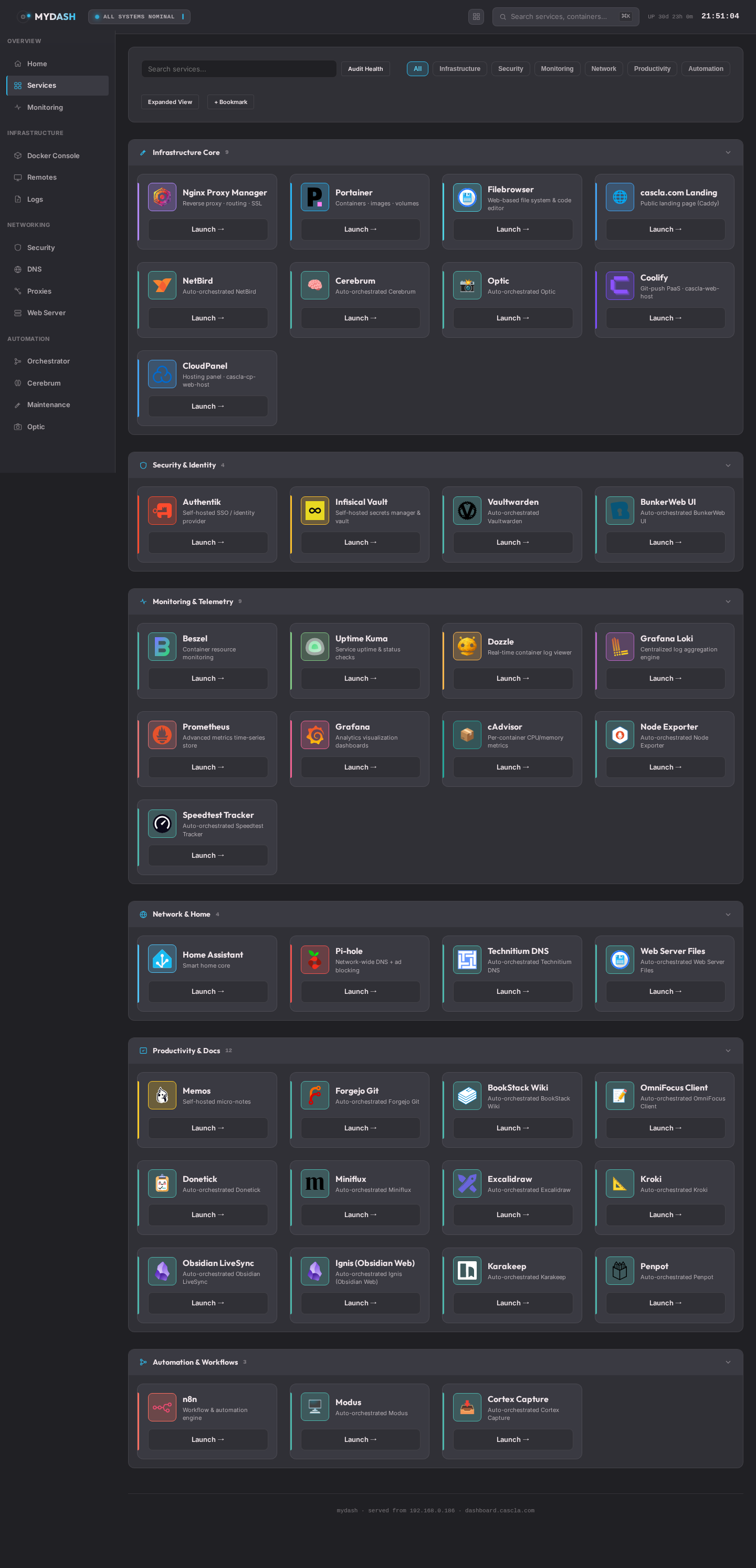This screenshot has height=1568, width=756.
Task: Click the global search services, containers box
Action: (x=565, y=16)
